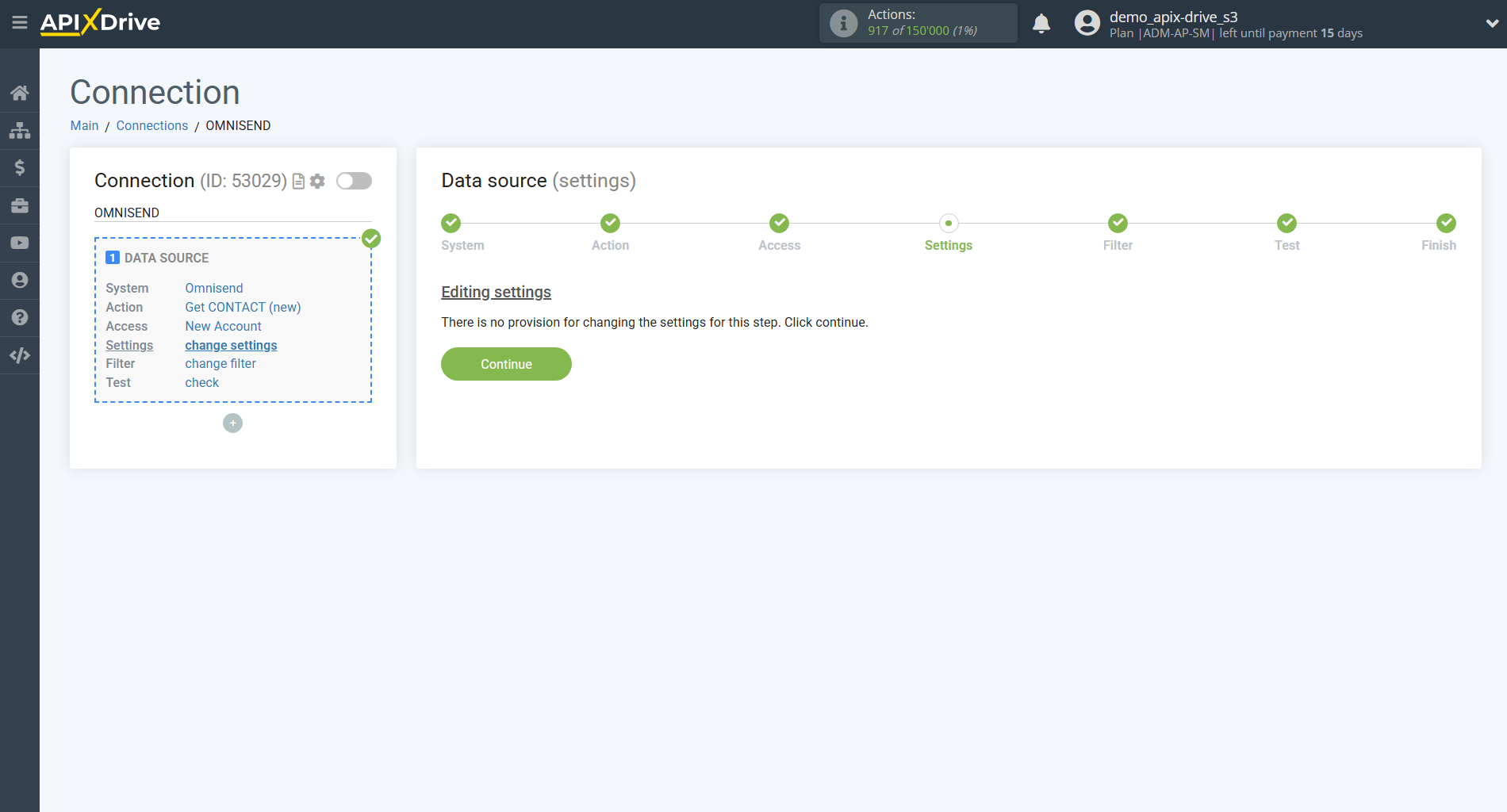Open the API code sidebar icon
The width and height of the screenshot is (1507, 812).
20,354
